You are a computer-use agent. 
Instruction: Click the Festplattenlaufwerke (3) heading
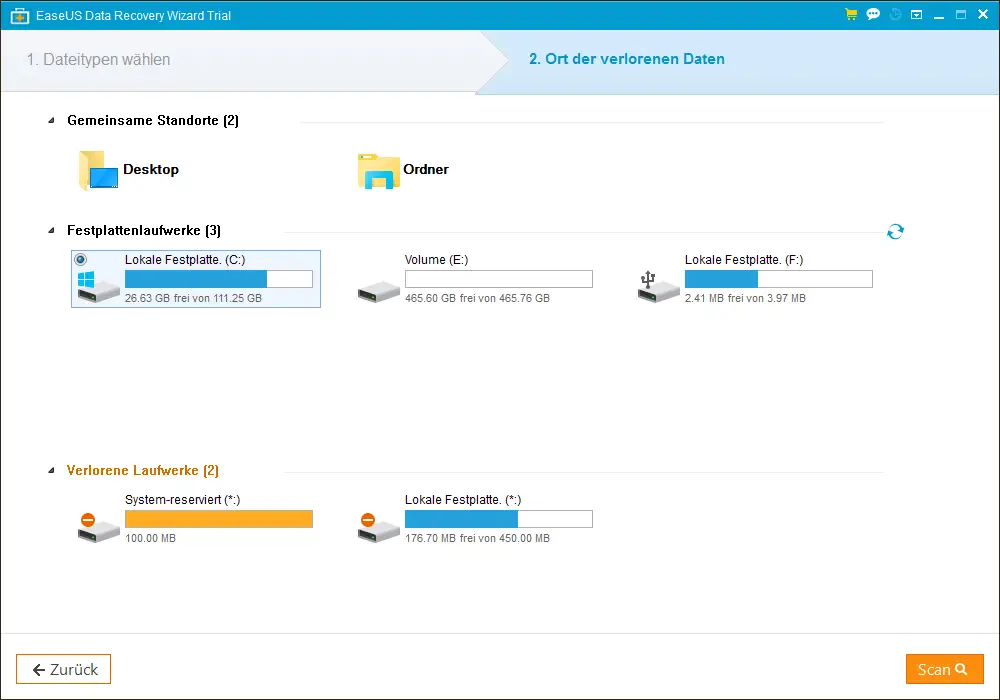tap(144, 231)
